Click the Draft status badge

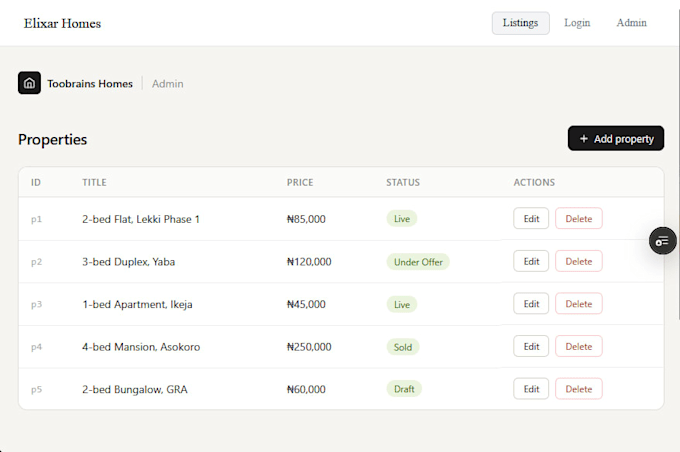click(x=404, y=389)
